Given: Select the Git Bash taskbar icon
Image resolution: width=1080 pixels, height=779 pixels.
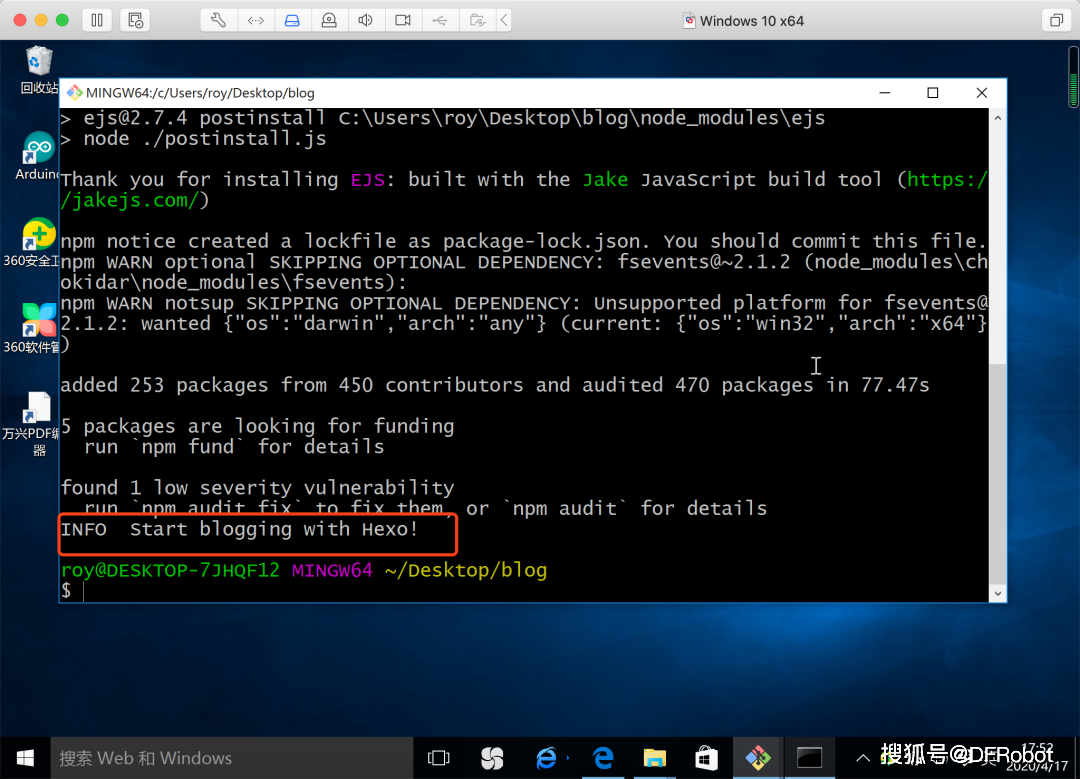Looking at the screenshot, I should pos(758,758).
